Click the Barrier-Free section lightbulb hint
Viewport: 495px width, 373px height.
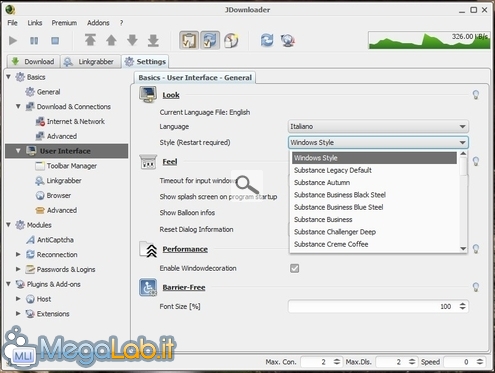476,287
